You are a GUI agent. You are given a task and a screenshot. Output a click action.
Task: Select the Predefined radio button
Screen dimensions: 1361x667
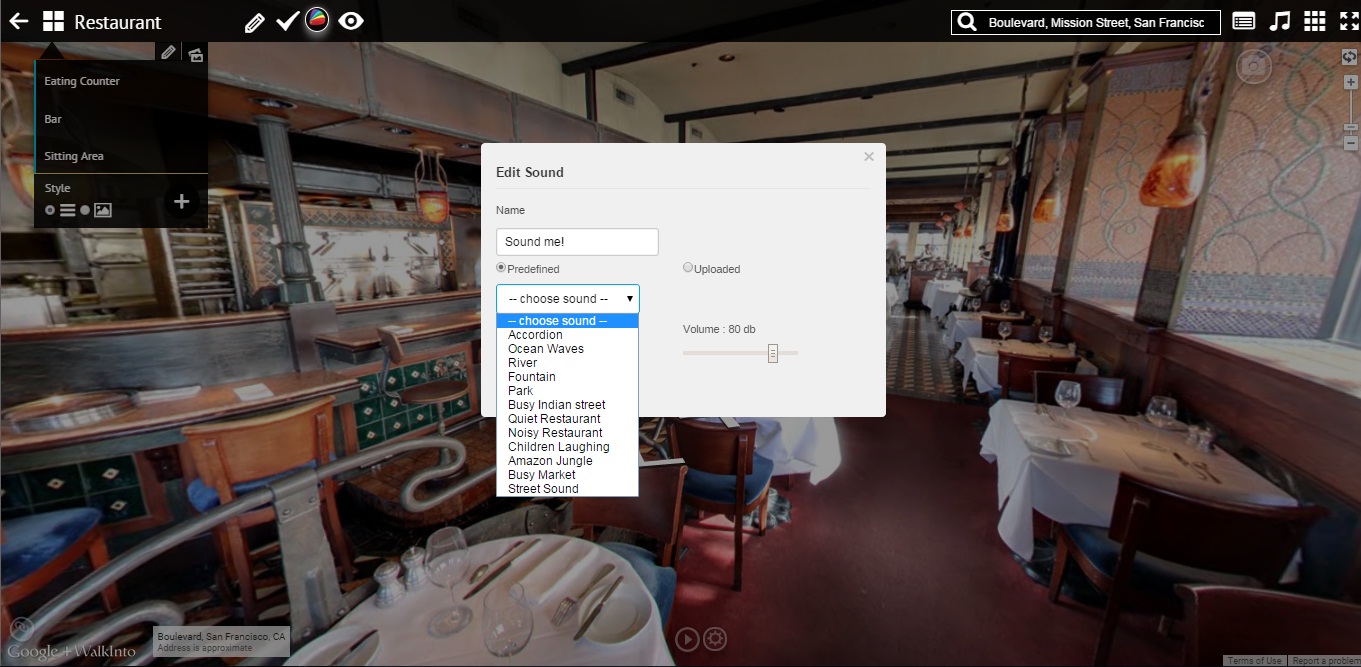tap(501, 267)
